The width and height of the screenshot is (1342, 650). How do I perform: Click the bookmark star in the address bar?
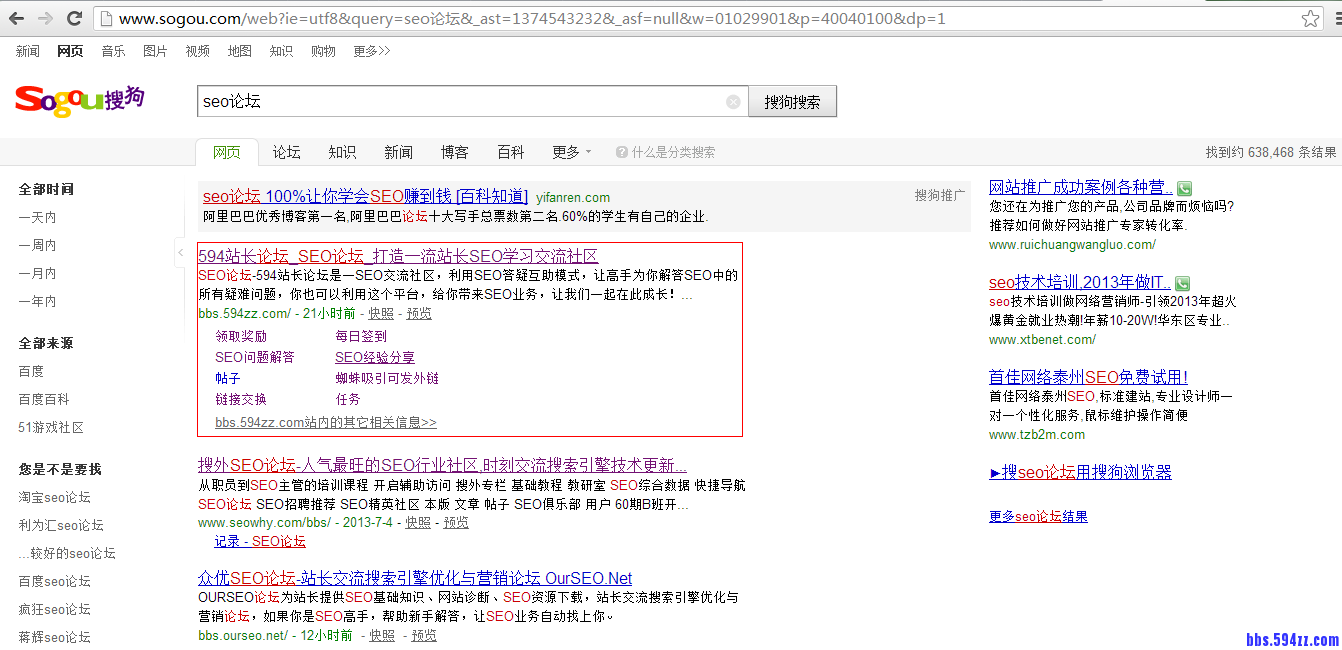[1312, 17]
